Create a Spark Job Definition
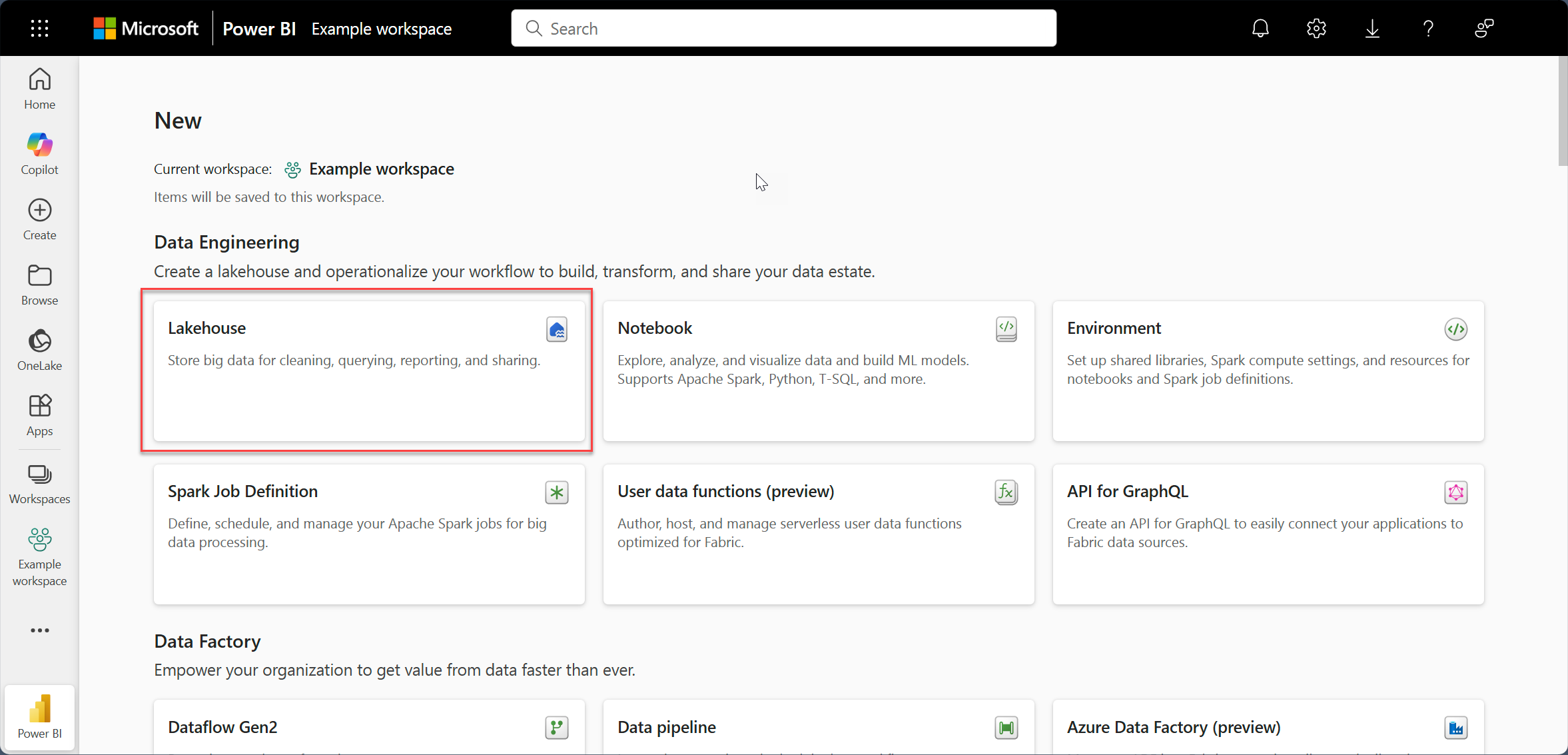 click(369, 534)
